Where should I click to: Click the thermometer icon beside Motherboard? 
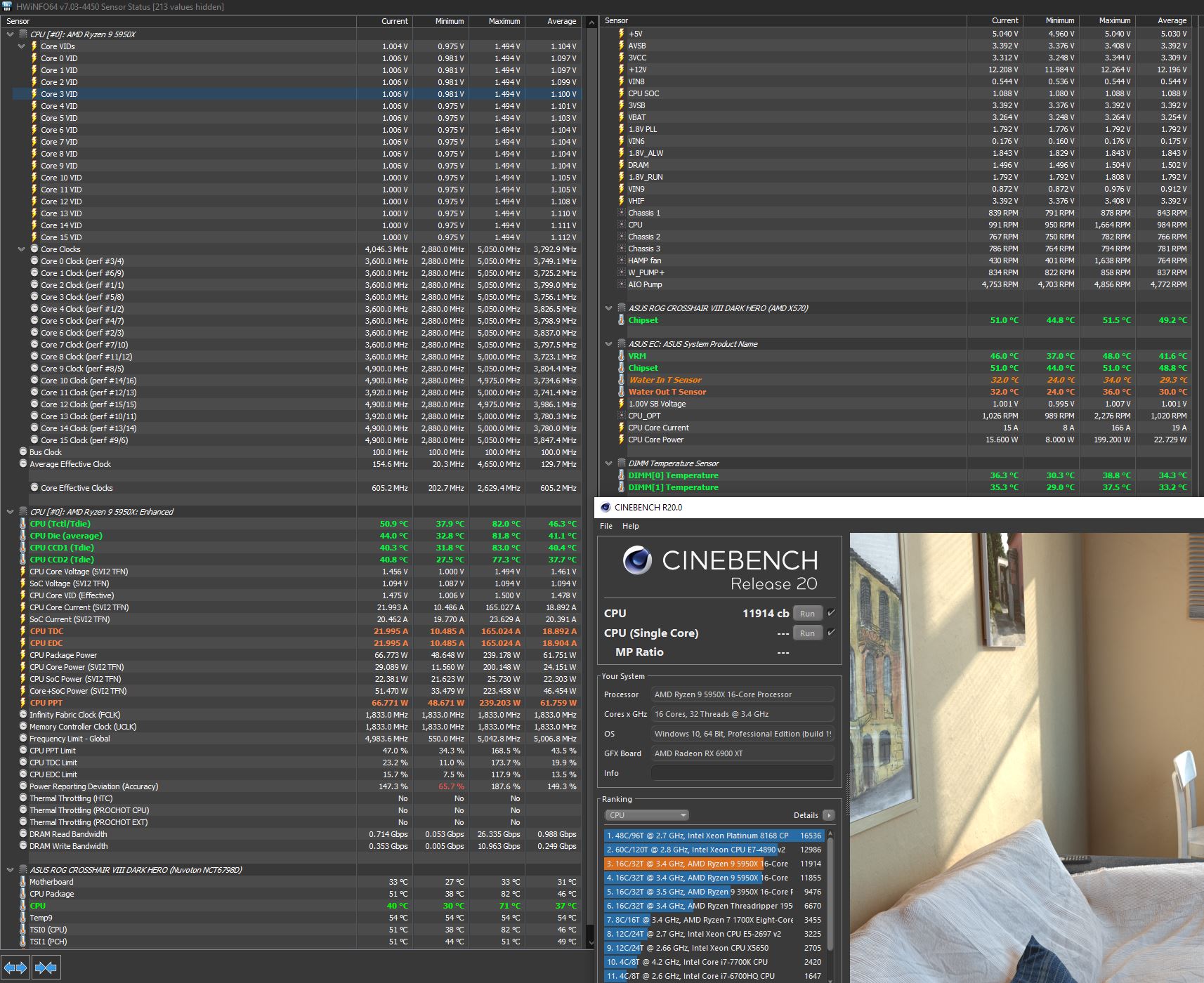click(x=23, y=882)
